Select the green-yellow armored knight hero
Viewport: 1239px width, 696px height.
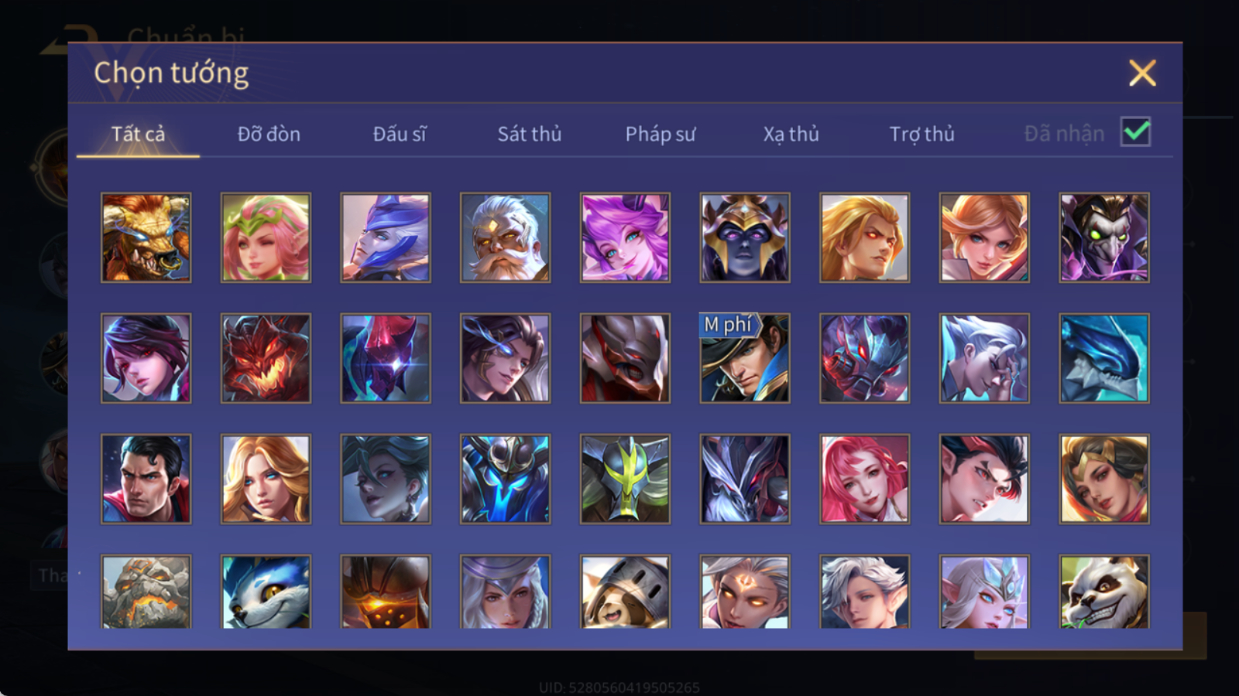click(625, 479)
